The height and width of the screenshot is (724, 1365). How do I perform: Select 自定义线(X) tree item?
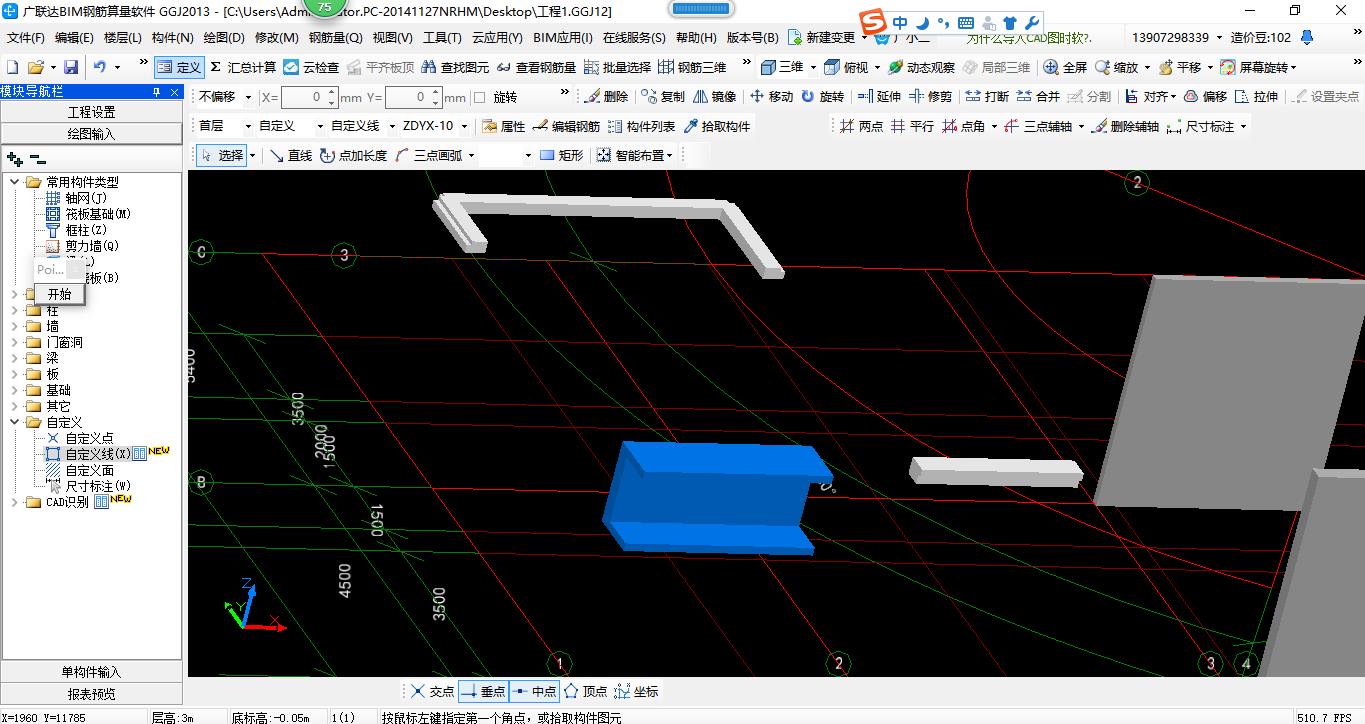tap(97, 454)
